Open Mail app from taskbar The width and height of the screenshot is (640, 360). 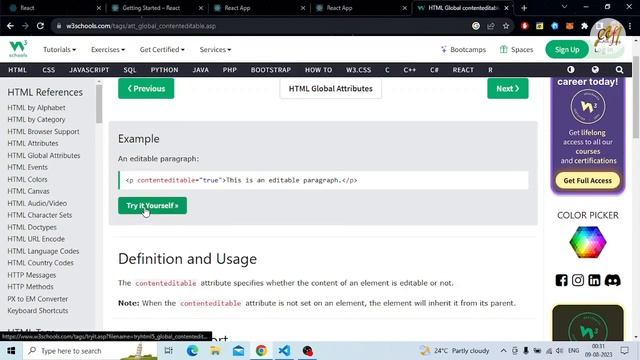pyautogui.click(x=238, y=351)
